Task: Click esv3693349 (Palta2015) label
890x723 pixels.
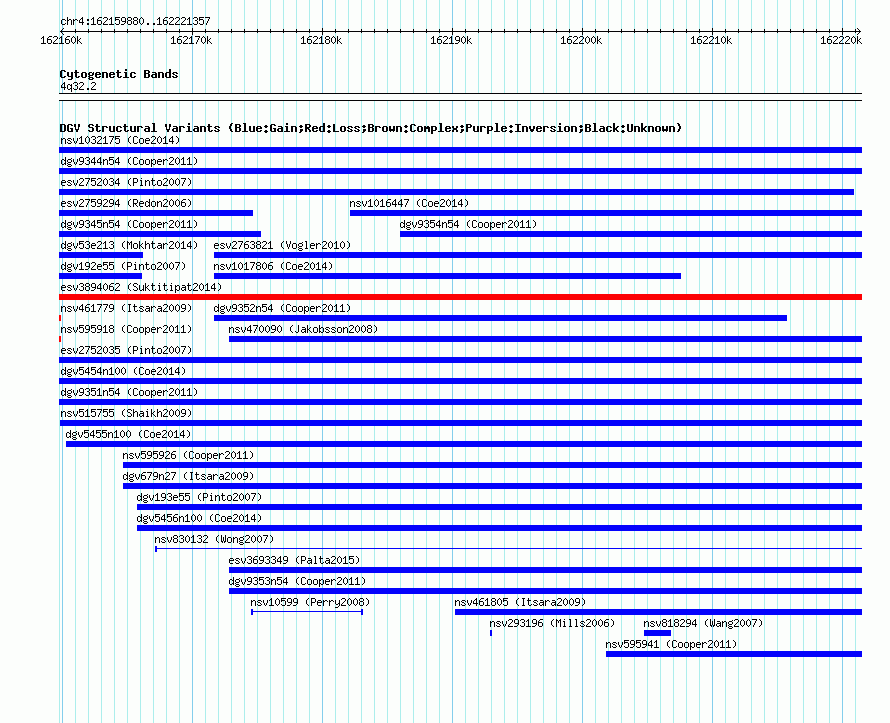Action: point(294,560)
